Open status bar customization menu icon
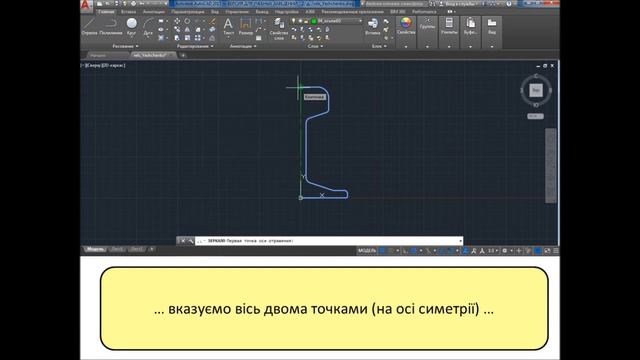This screenshot has width=640, height=360. pyautogui.click(x=556, y=251)
